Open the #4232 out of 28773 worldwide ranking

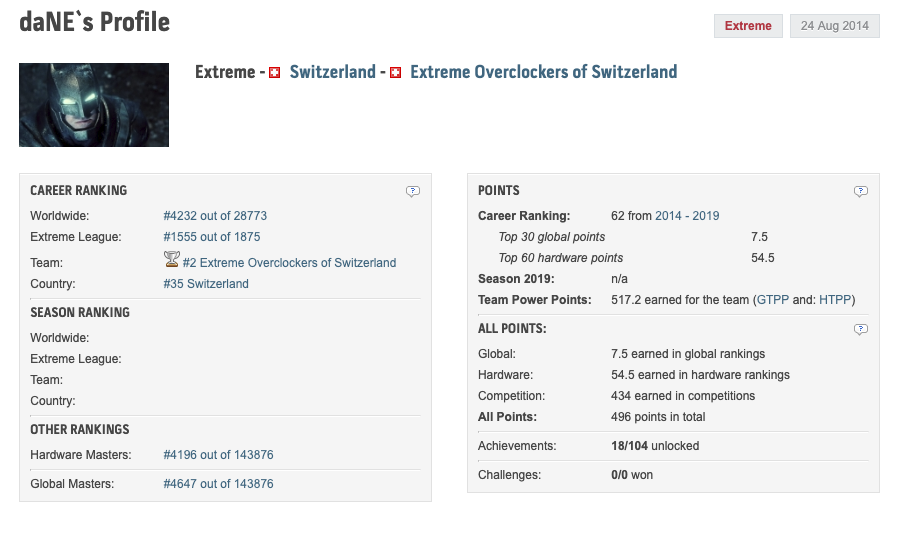215,216
